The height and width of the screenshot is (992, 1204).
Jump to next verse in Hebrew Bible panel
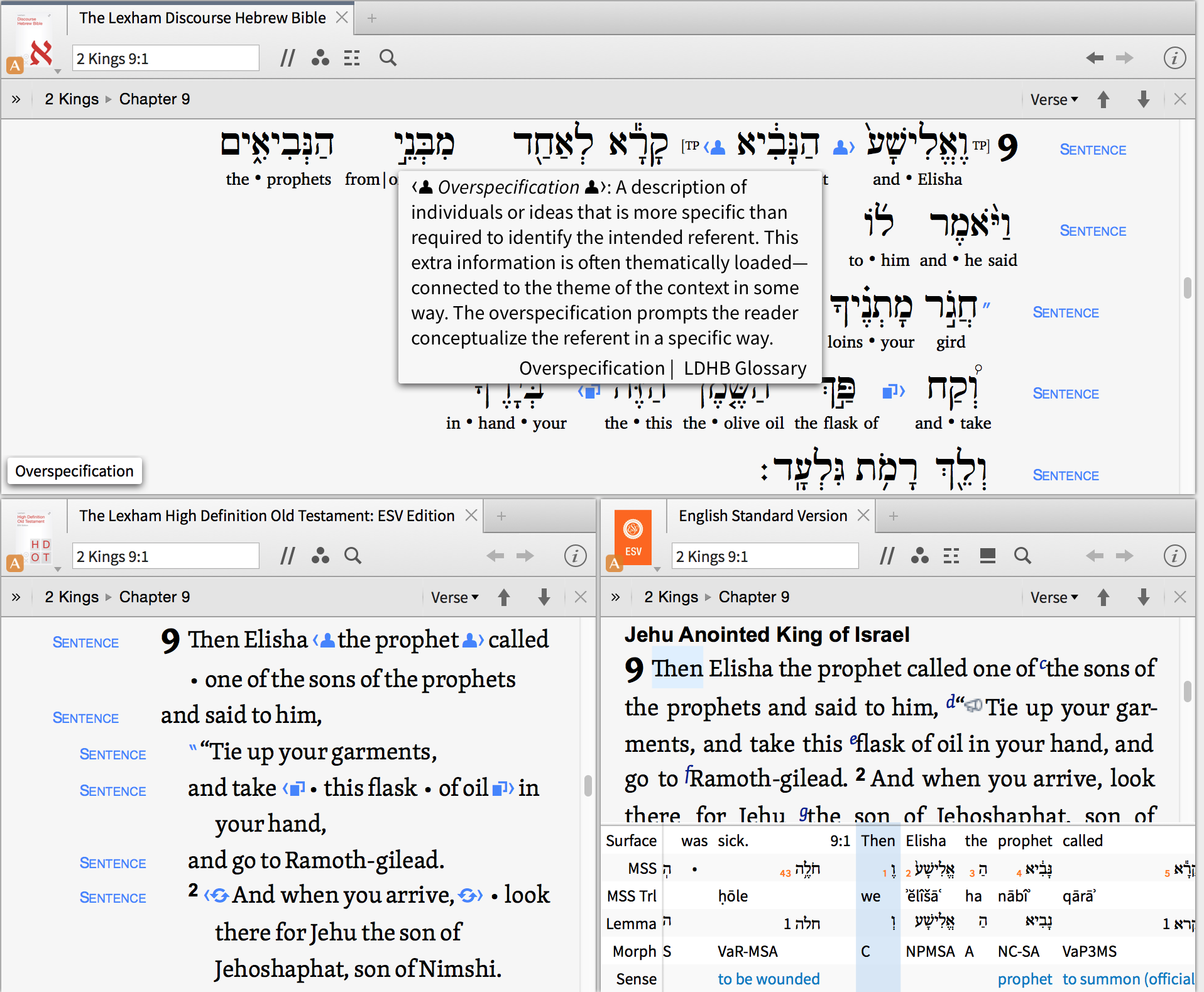(x=1144, y=99)
